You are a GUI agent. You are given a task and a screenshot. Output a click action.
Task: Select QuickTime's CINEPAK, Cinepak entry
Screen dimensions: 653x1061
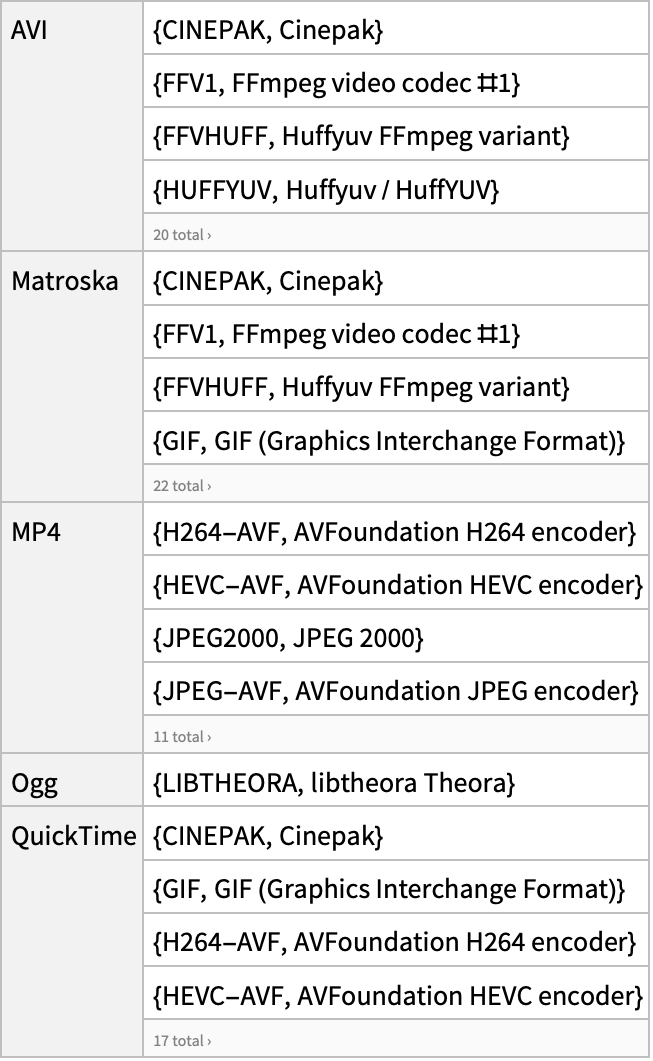(x=396, y=834)
